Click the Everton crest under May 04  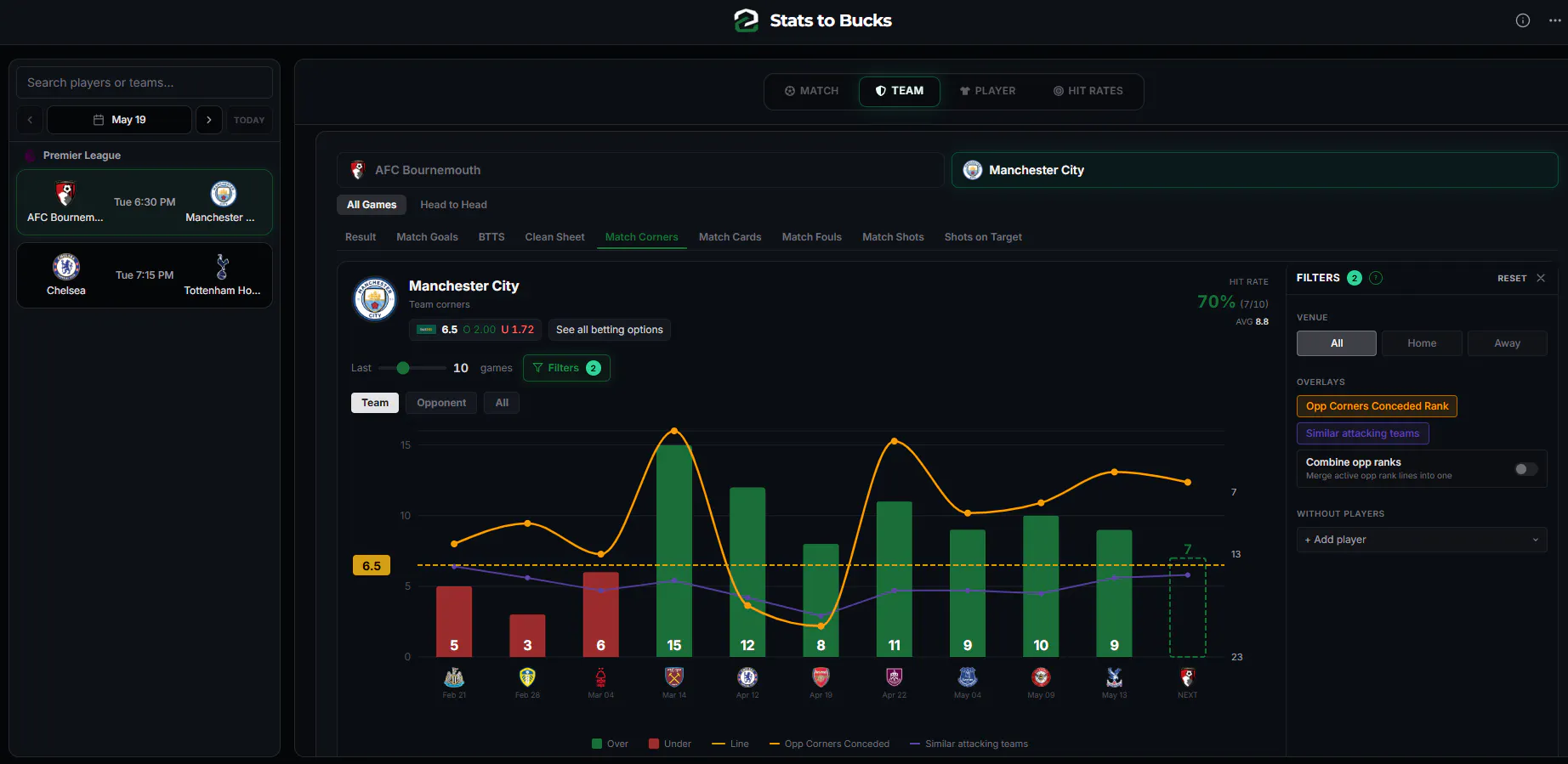[x=968, y=677]
